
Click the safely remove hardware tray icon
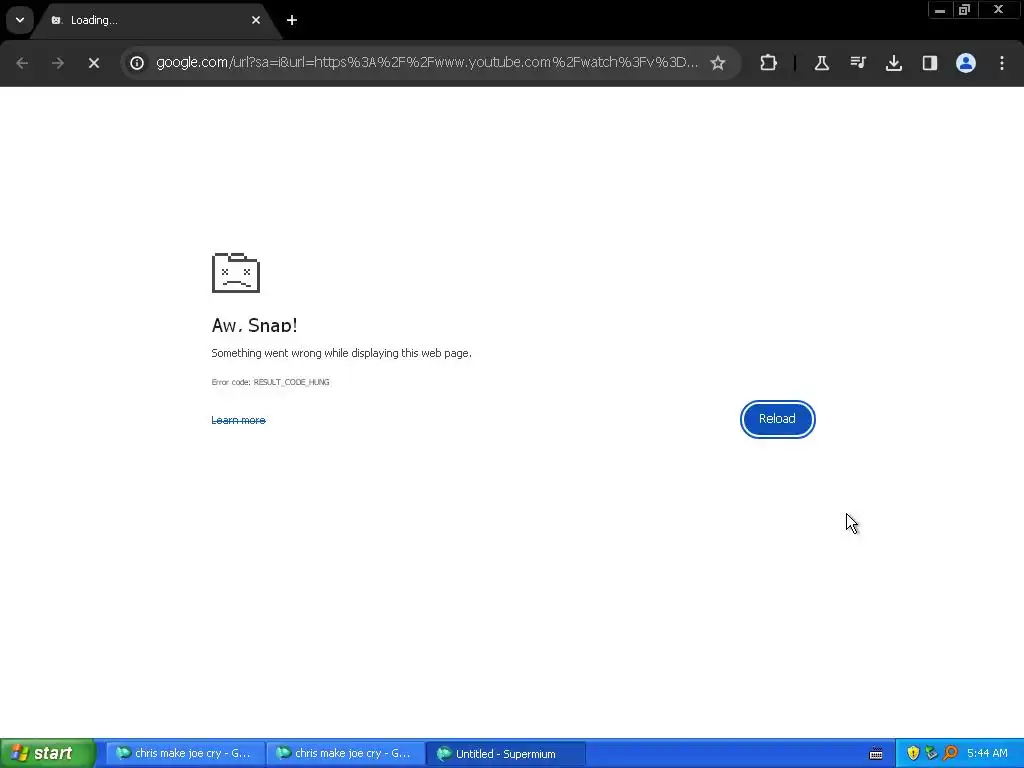point(931,753)
